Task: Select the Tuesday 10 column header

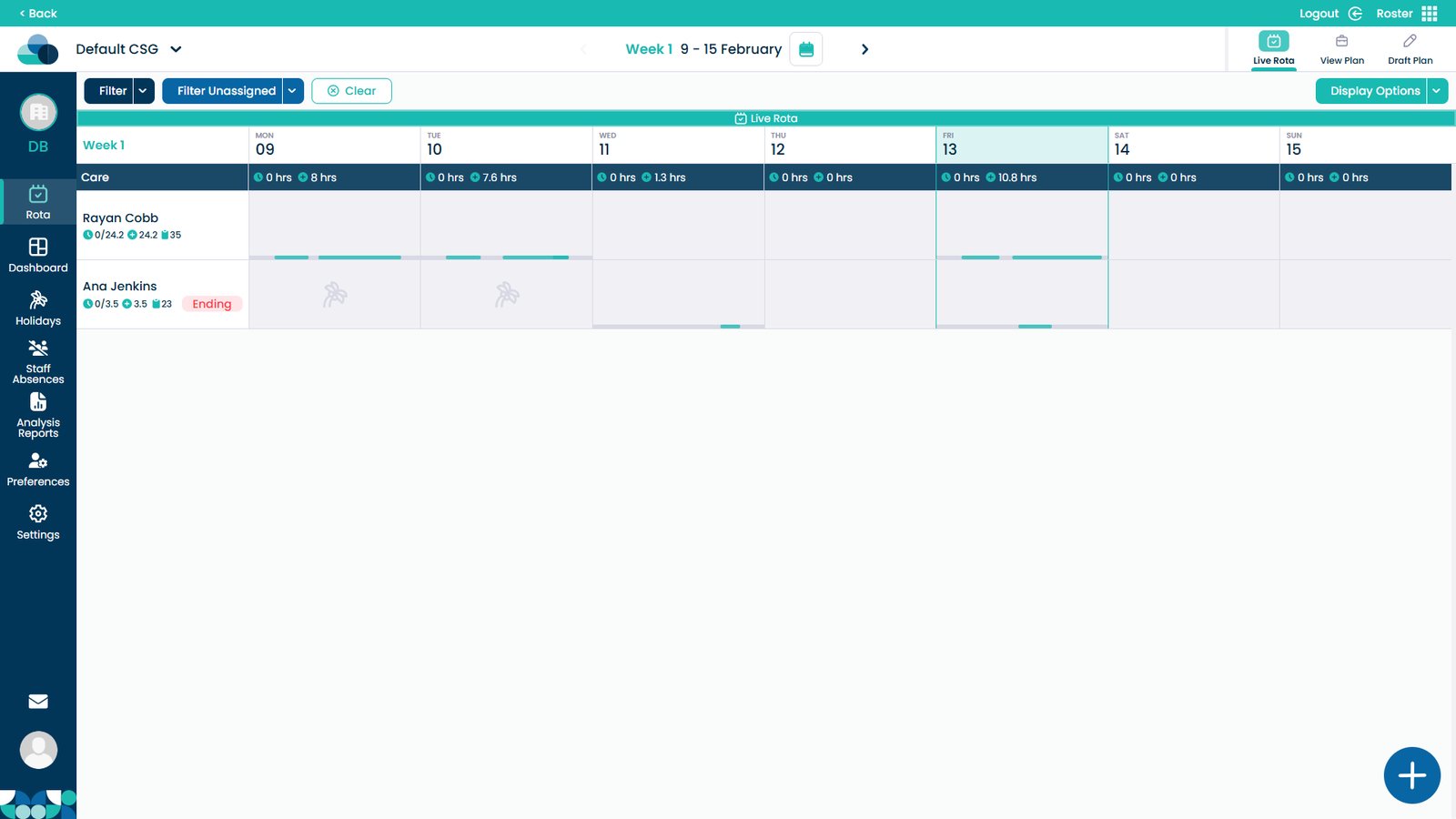Action: pos(506,145)
